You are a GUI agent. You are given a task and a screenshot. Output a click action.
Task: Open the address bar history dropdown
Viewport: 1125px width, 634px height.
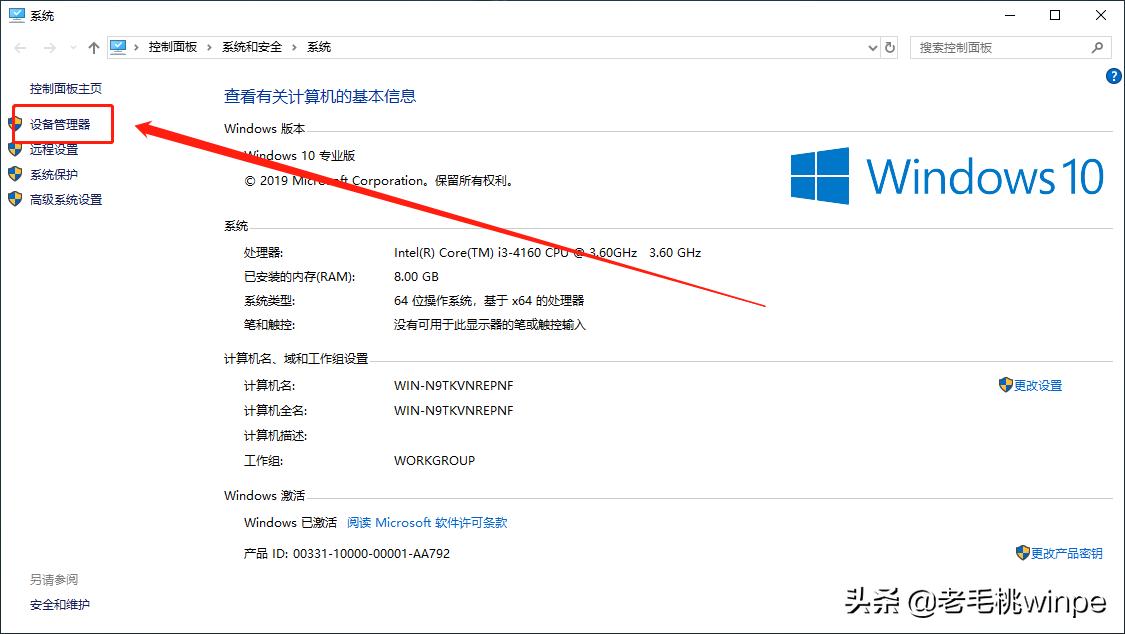click(x=871, y=46)
